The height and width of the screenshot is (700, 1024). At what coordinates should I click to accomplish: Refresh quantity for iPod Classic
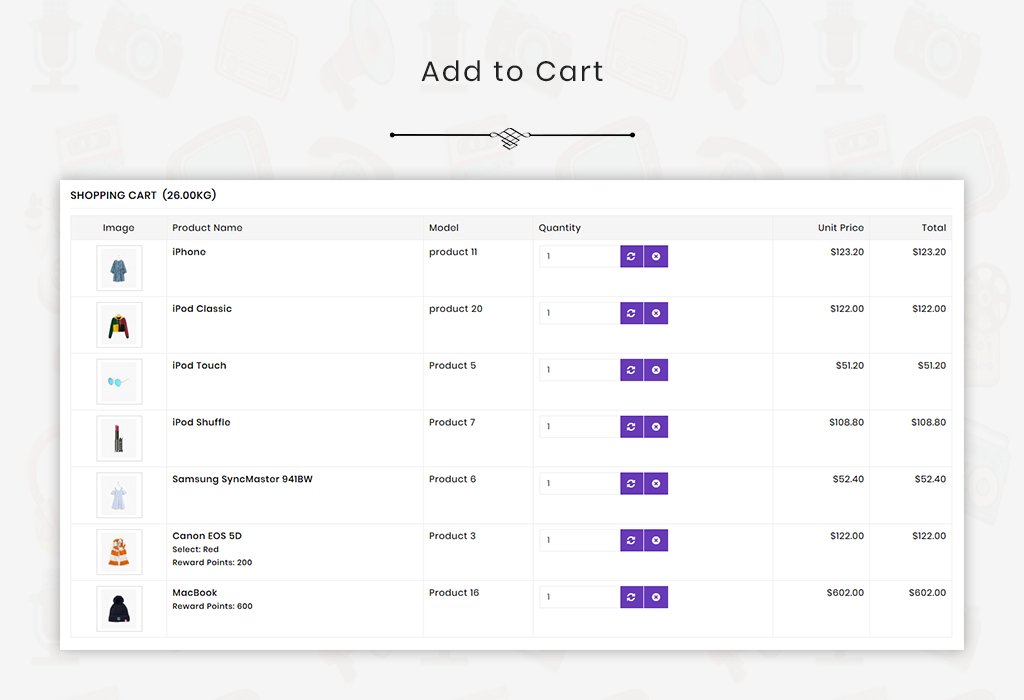click(632, 313)
